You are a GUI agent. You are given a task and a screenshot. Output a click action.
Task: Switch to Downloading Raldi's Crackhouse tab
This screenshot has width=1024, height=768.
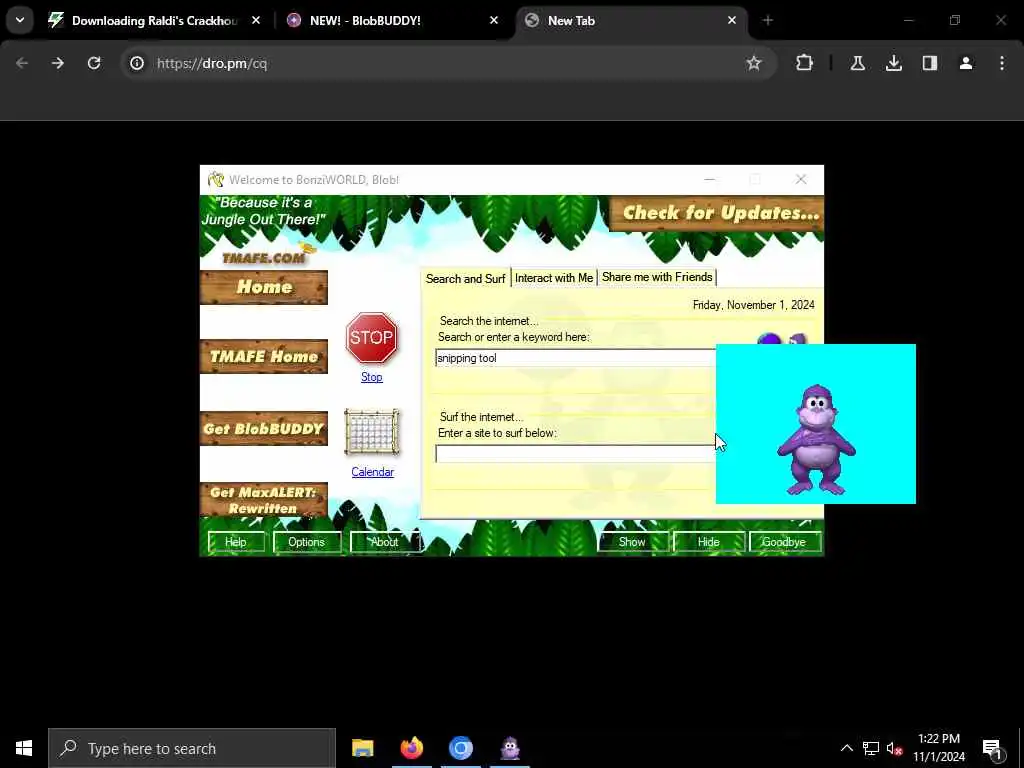[155, 20]
